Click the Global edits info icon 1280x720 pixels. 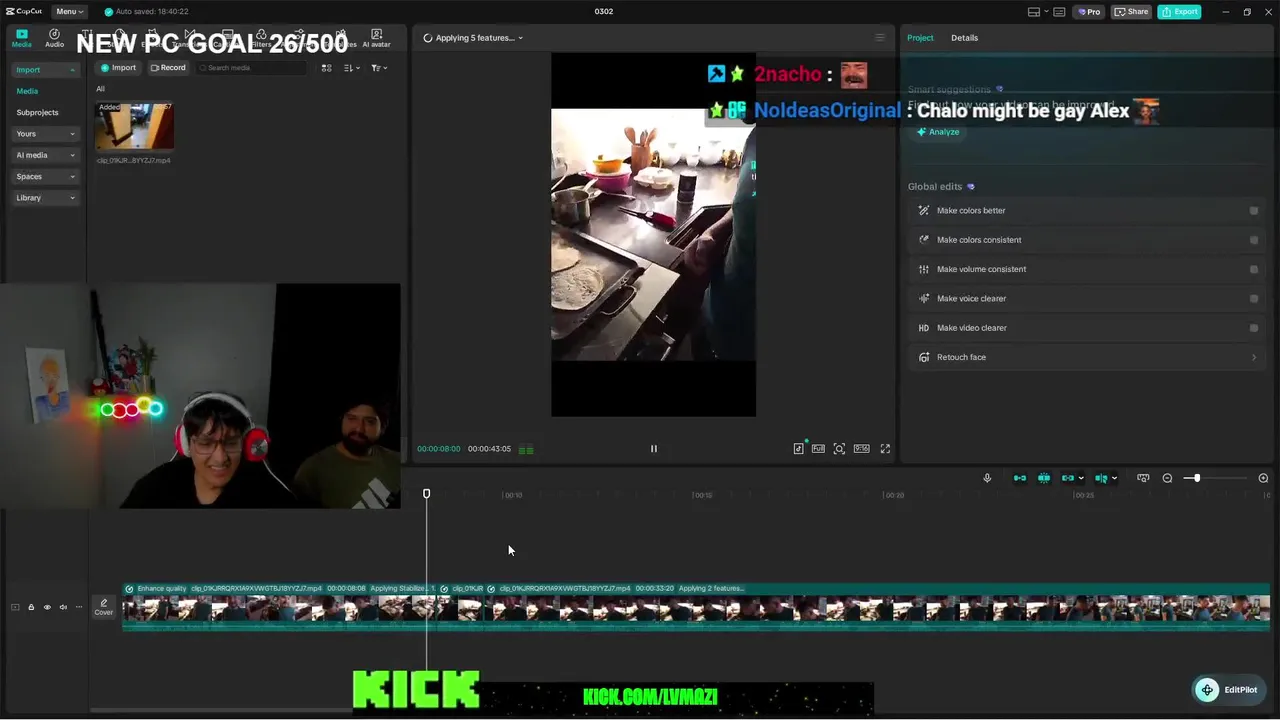(x=971, y=187)
